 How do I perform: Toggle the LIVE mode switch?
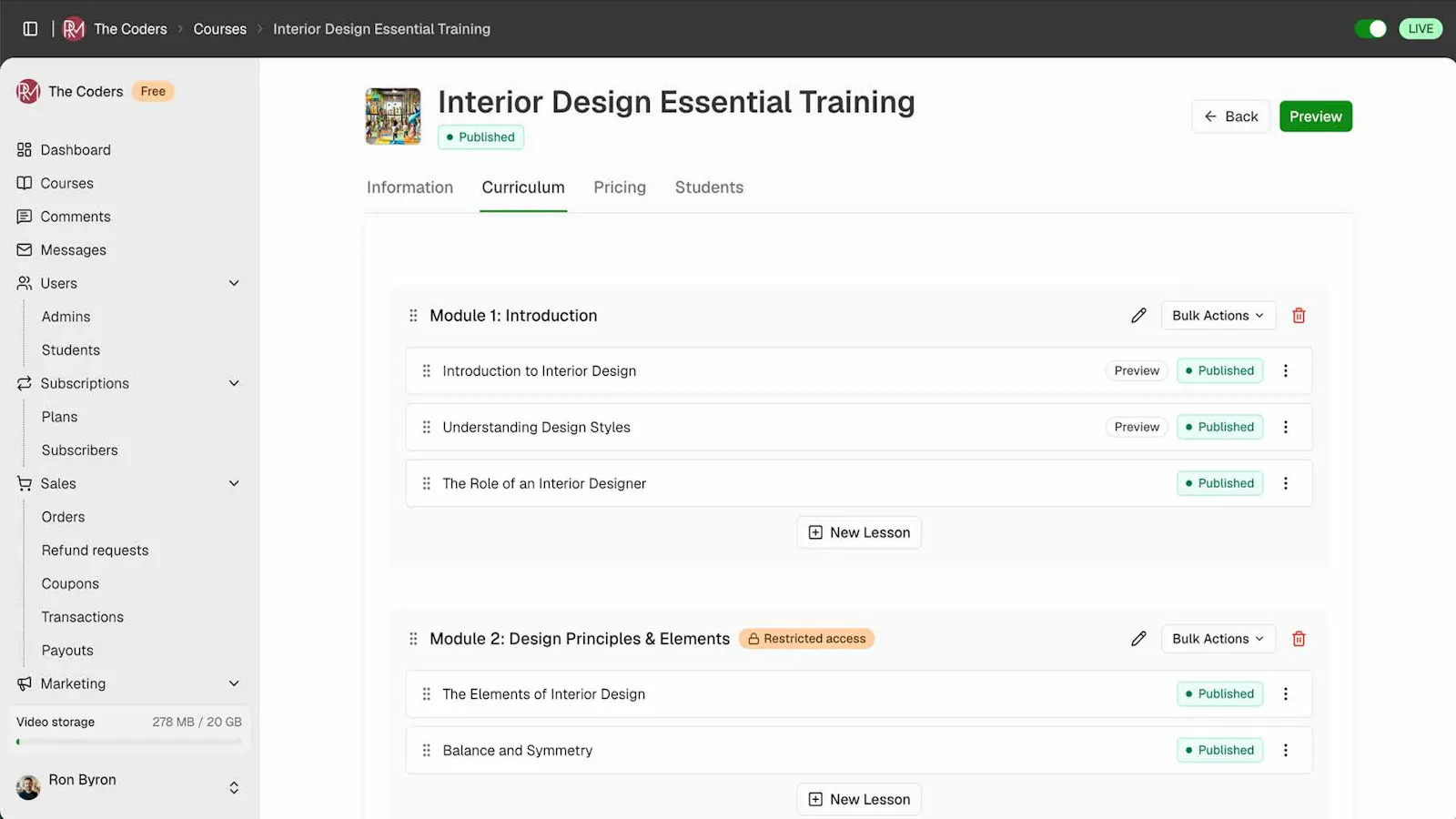[x=1370, y=29]
